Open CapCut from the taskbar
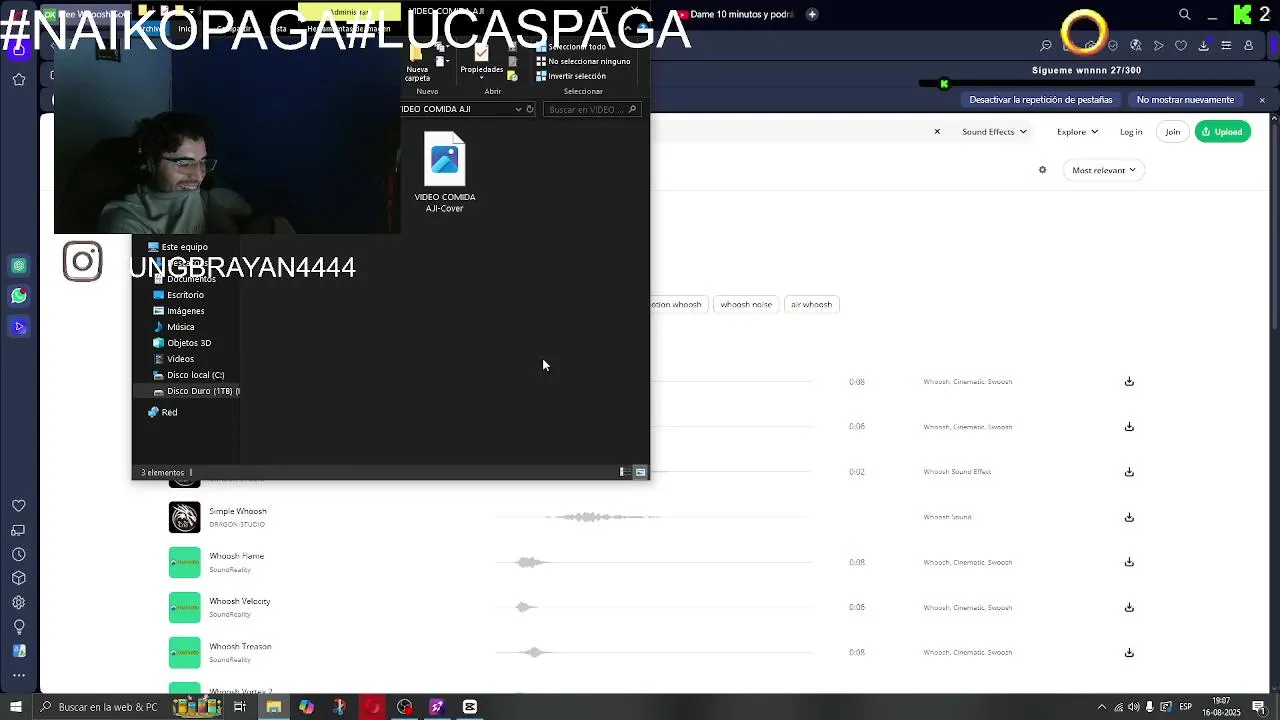Image resolution: width=1280 pixels, height=720 pixels. pos(469,707)
